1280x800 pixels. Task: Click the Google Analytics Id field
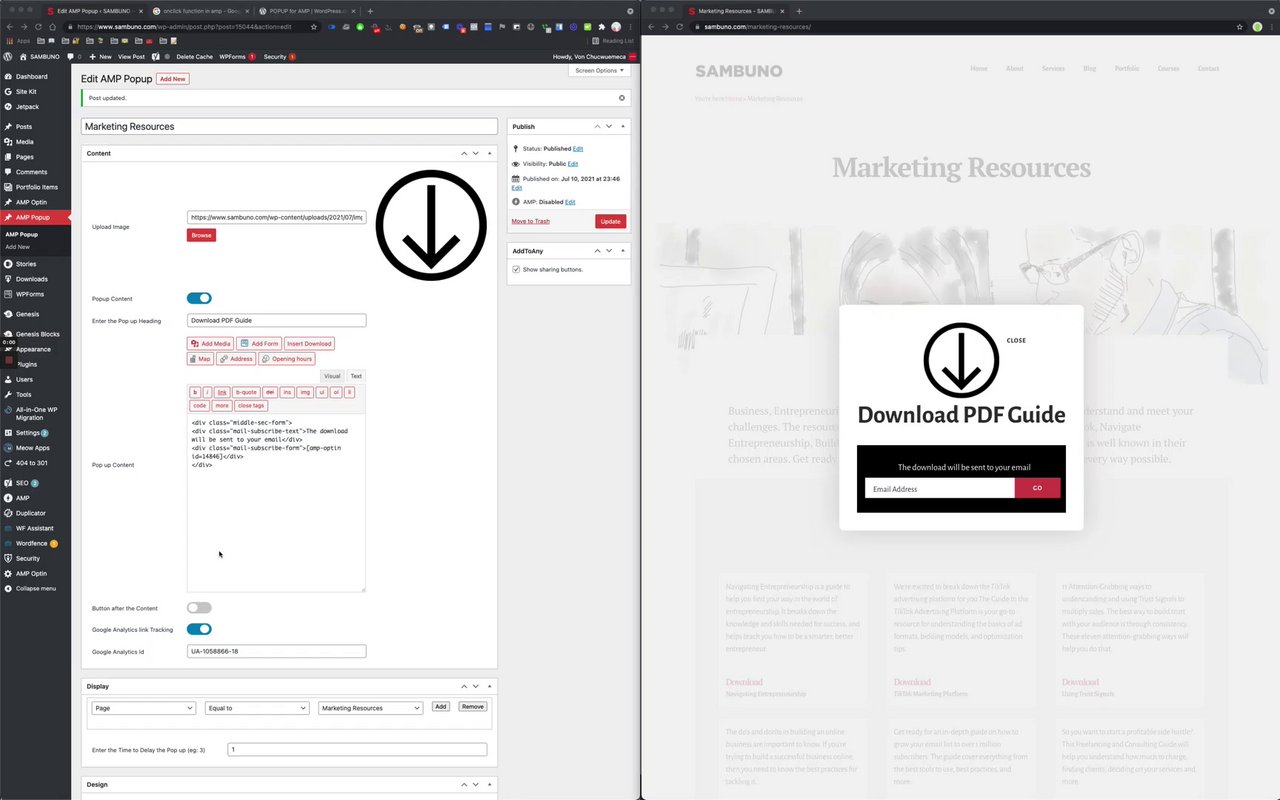pyautogui.click(x=276, y=651)
